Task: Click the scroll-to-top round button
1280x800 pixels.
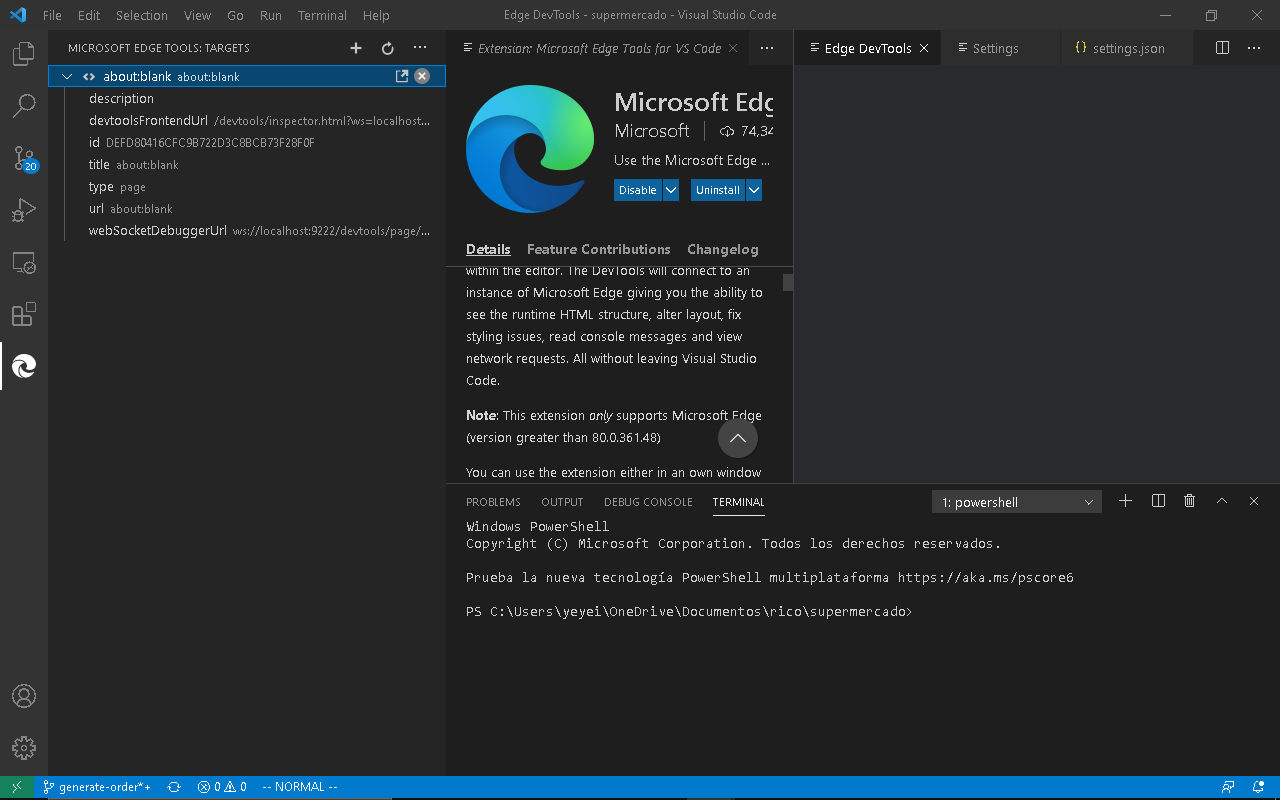Action: (738, 438)
